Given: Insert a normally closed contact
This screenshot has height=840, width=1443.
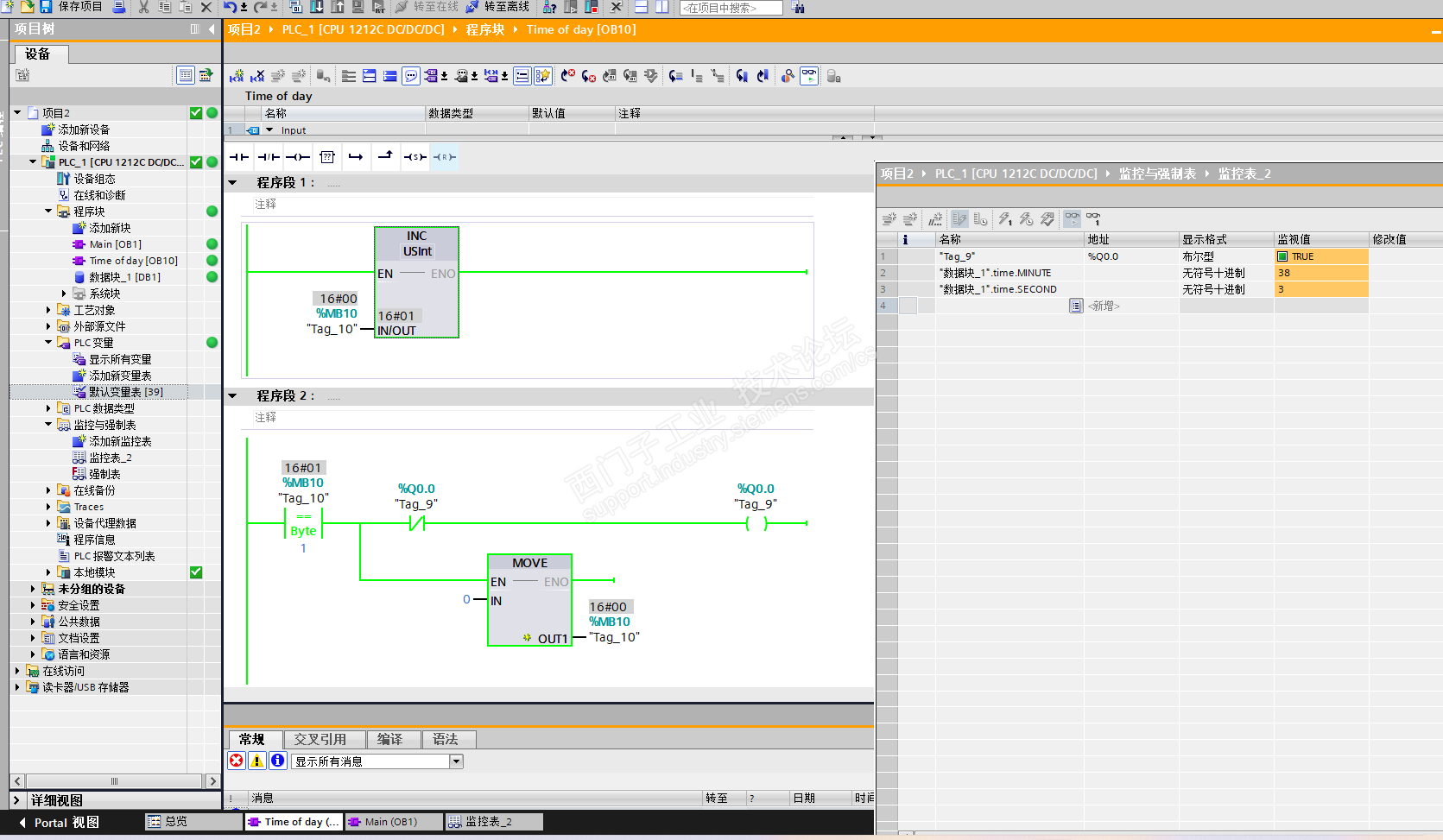Looking at the screenshot, I should pos(269,157).
